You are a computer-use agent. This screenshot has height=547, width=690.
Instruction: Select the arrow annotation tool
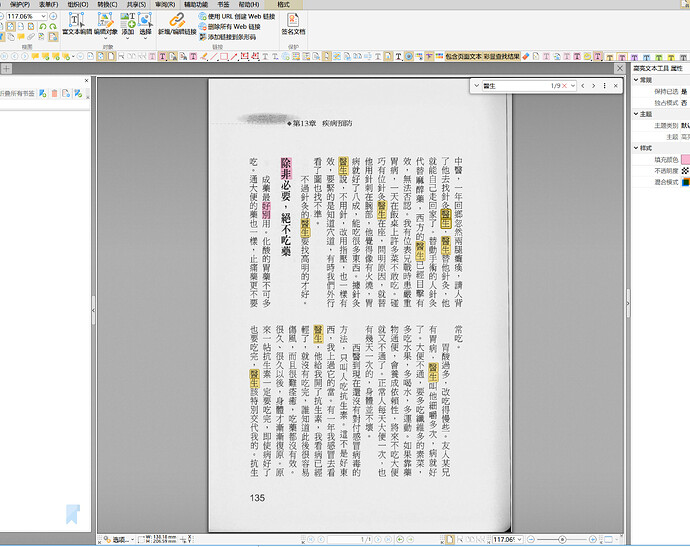point(234,56)
